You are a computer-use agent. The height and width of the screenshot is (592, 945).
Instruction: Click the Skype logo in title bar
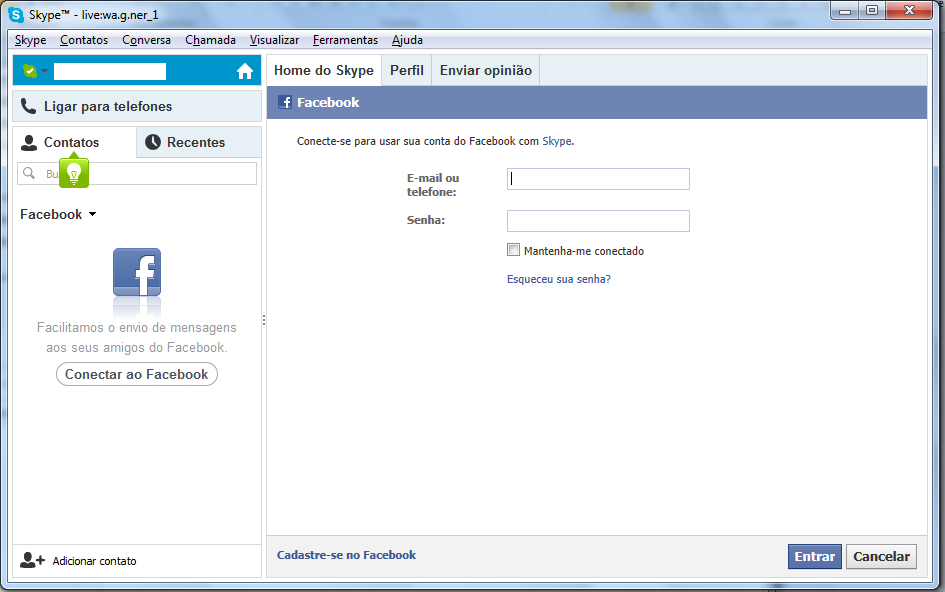coord(16,15)
